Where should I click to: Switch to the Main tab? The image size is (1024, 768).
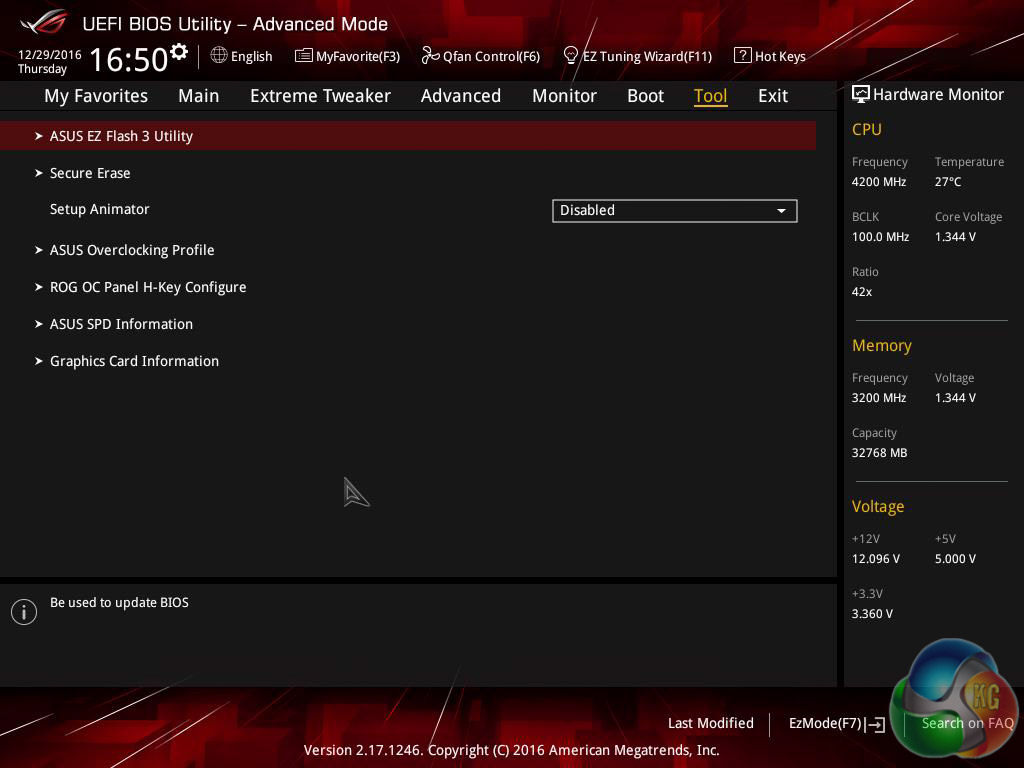[199, 96]
